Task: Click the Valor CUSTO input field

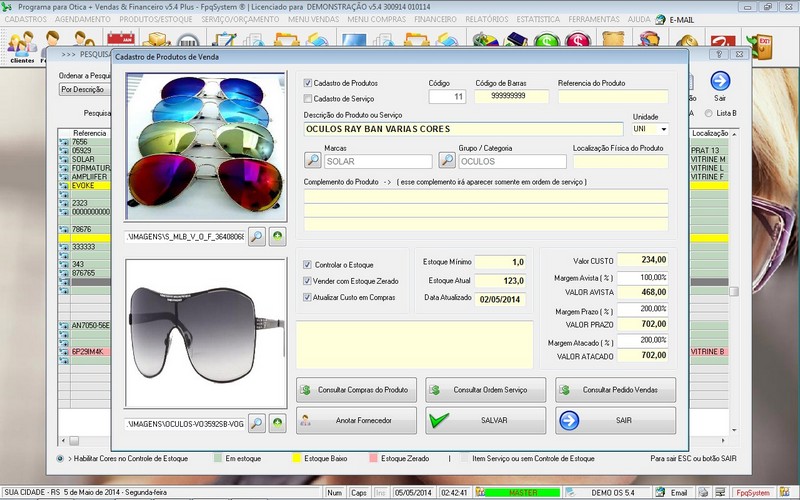Action: (x=642, y=260)
